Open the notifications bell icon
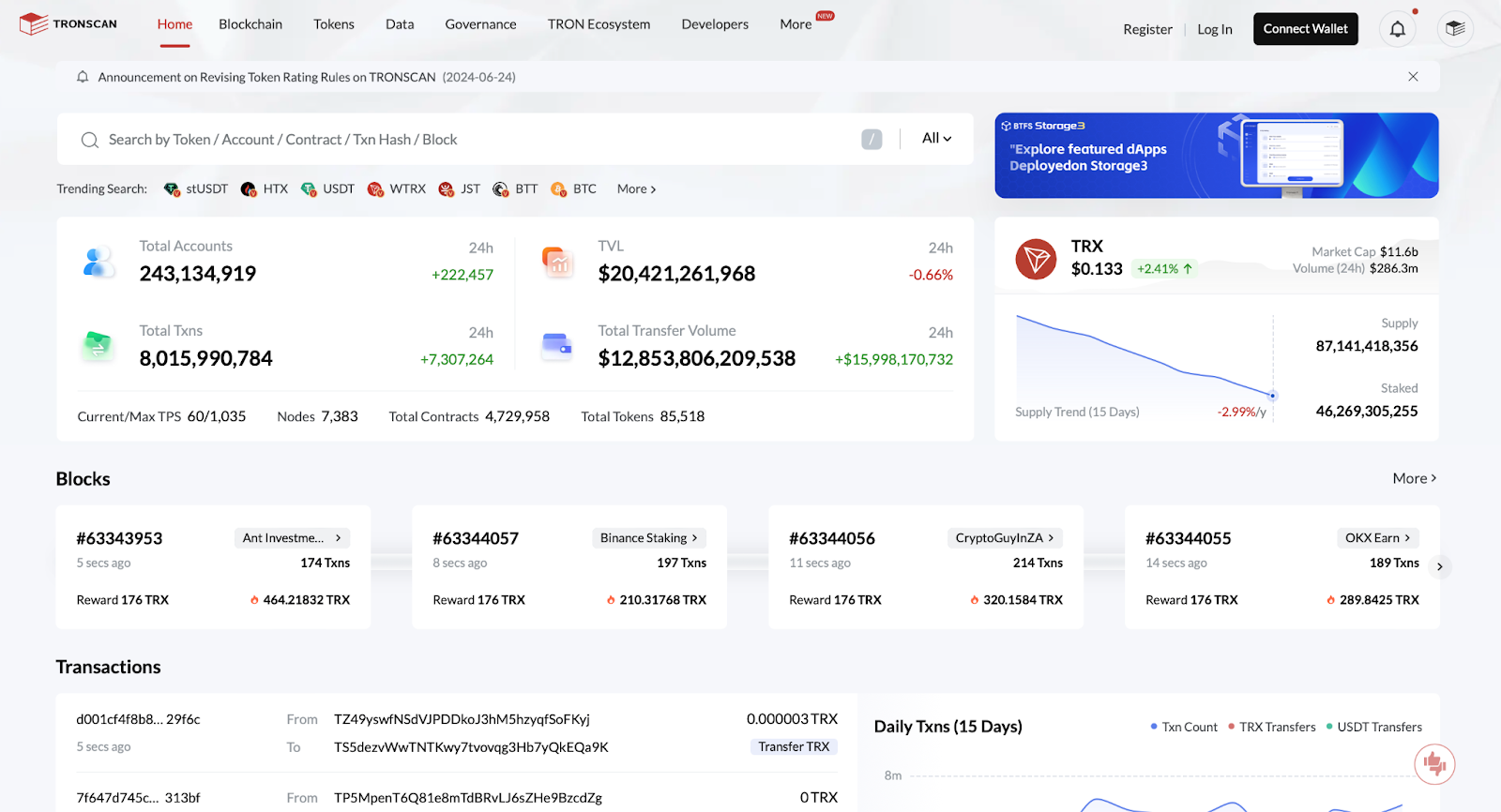Image resolution: width=1501 pixels, height=812 pixels. pos(1397,29)
